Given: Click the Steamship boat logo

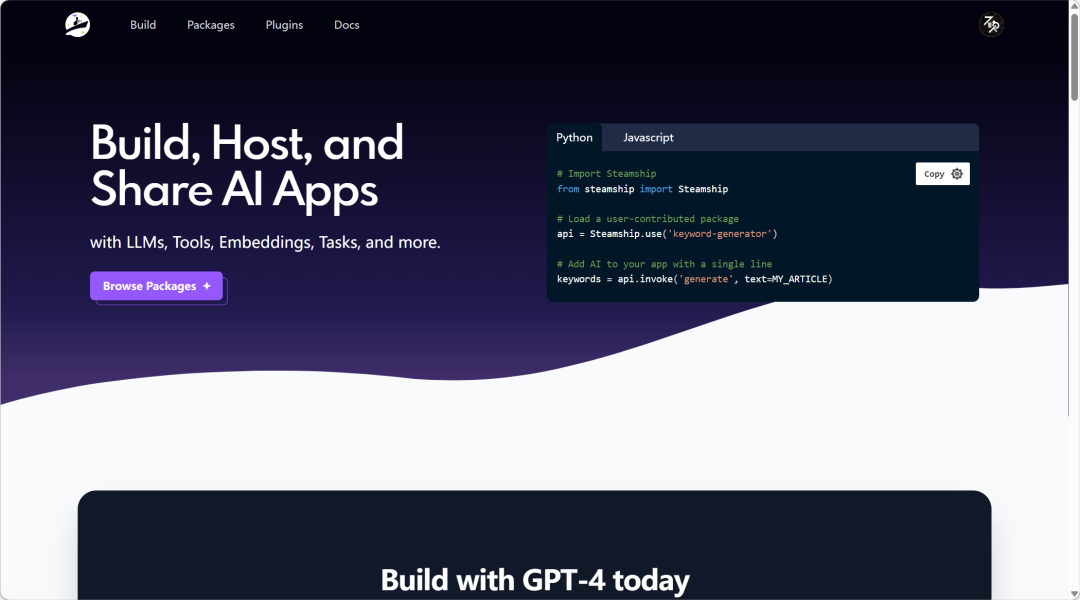Looking at the screenshot, I should pyautogui.click(x=77, y=25).
